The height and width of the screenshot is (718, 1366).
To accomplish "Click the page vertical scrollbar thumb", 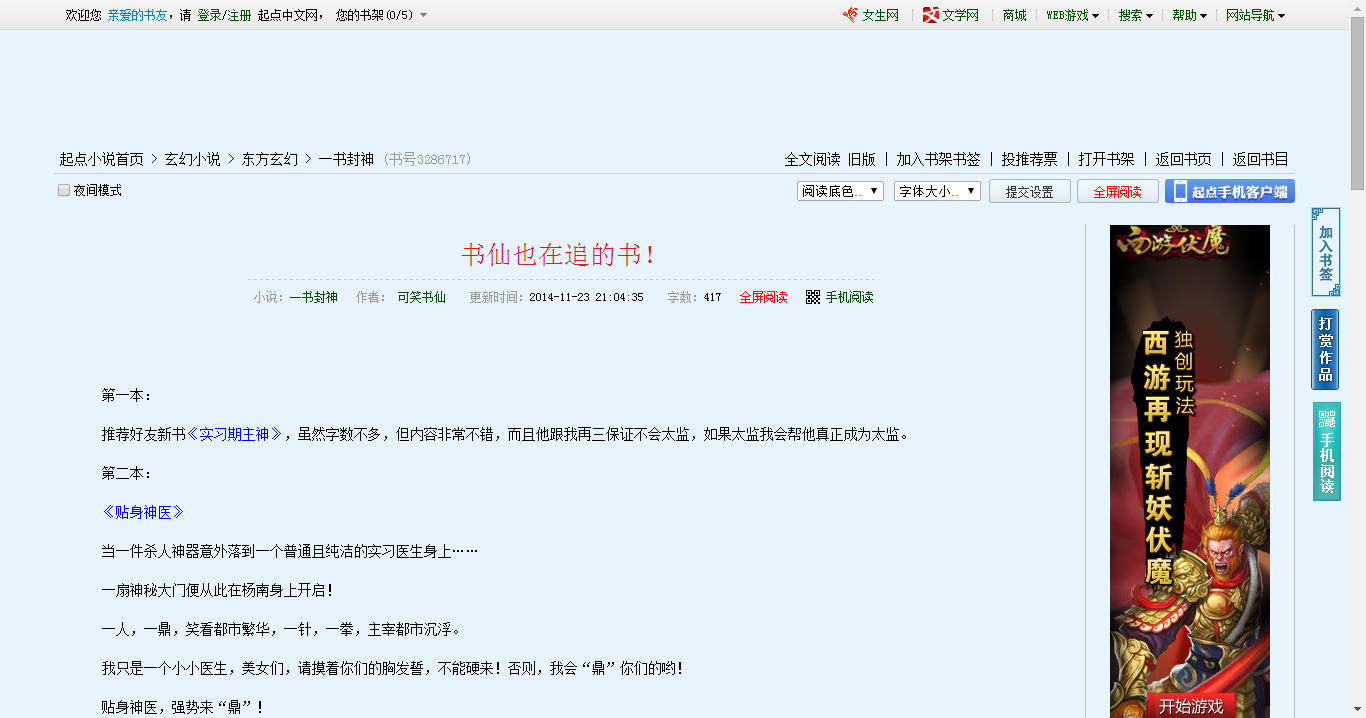I will click(1358, 102).
